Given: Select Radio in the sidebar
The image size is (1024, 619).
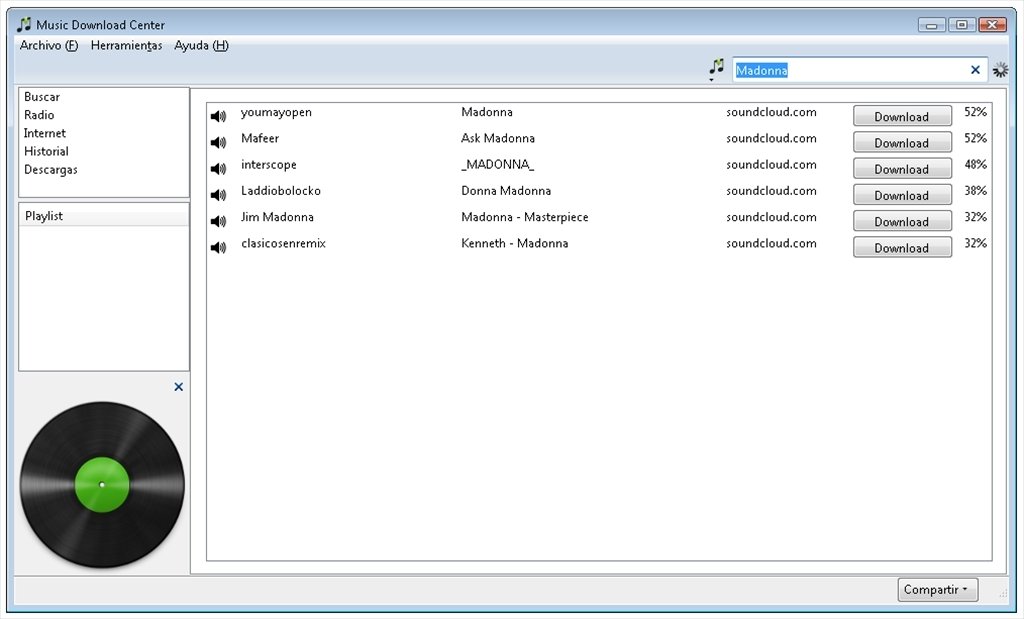Looking at the screenshot, I should pos(39,115).
